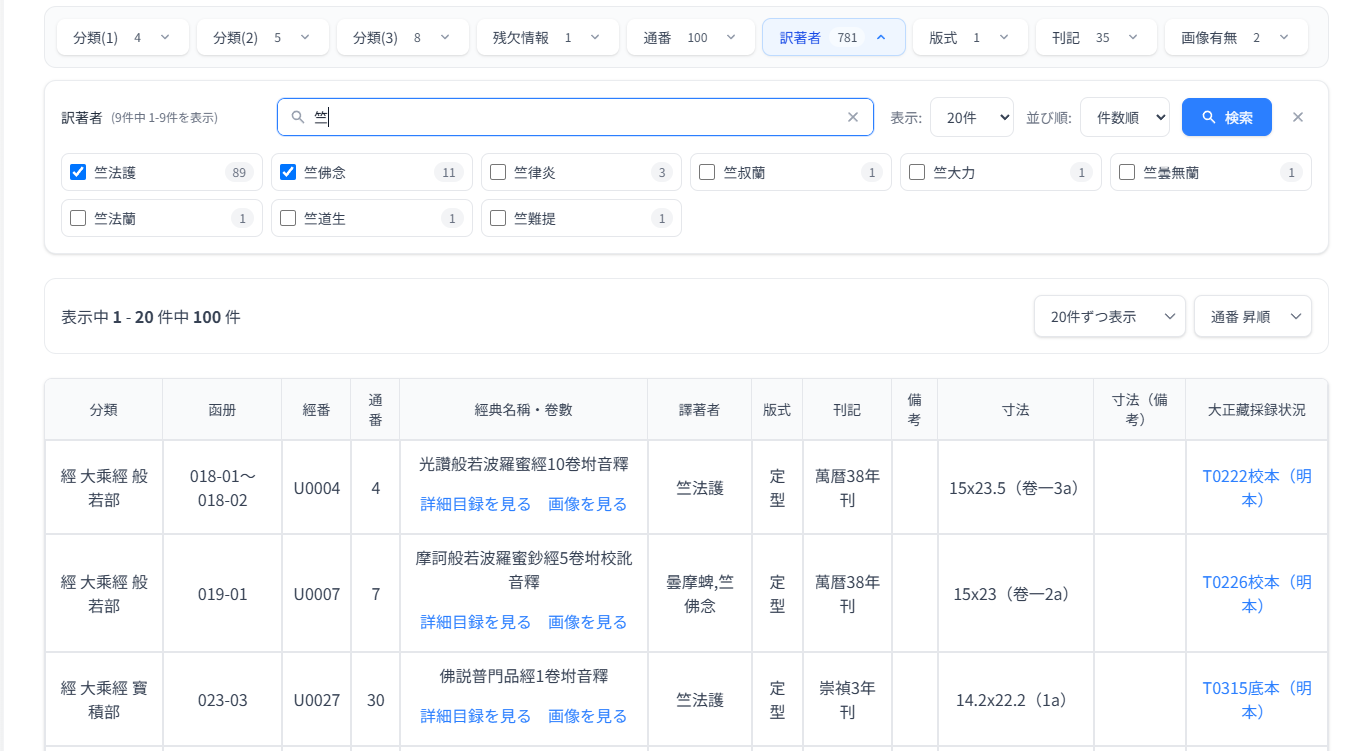This screenshot has width=1368, height=751.
Task: Open the 表示 20件 select box
Action: click(x=972, y=117)
